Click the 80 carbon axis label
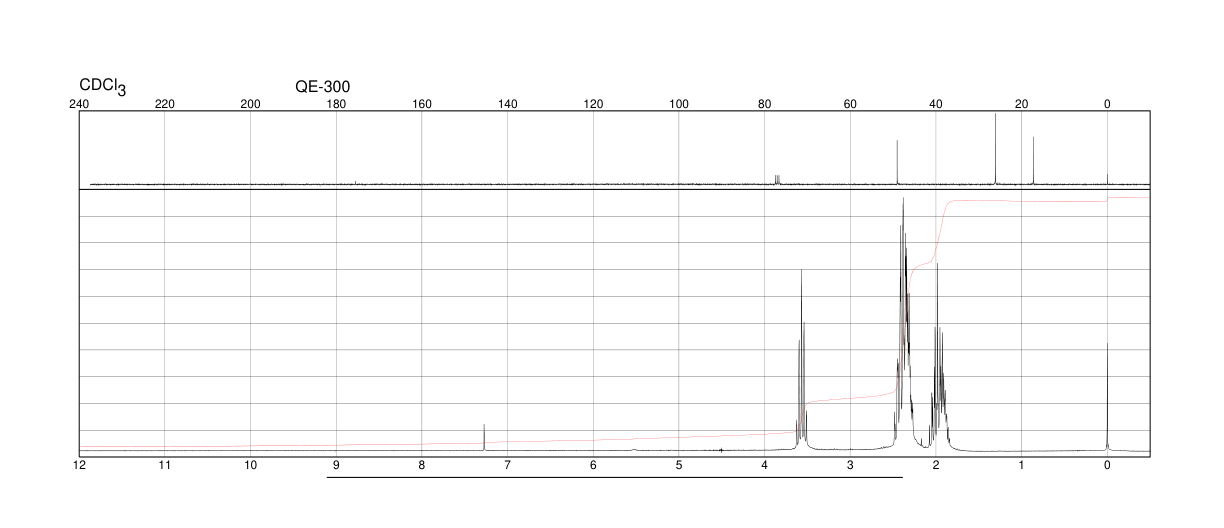The image size is (1224, 528). tap(764, 104)
